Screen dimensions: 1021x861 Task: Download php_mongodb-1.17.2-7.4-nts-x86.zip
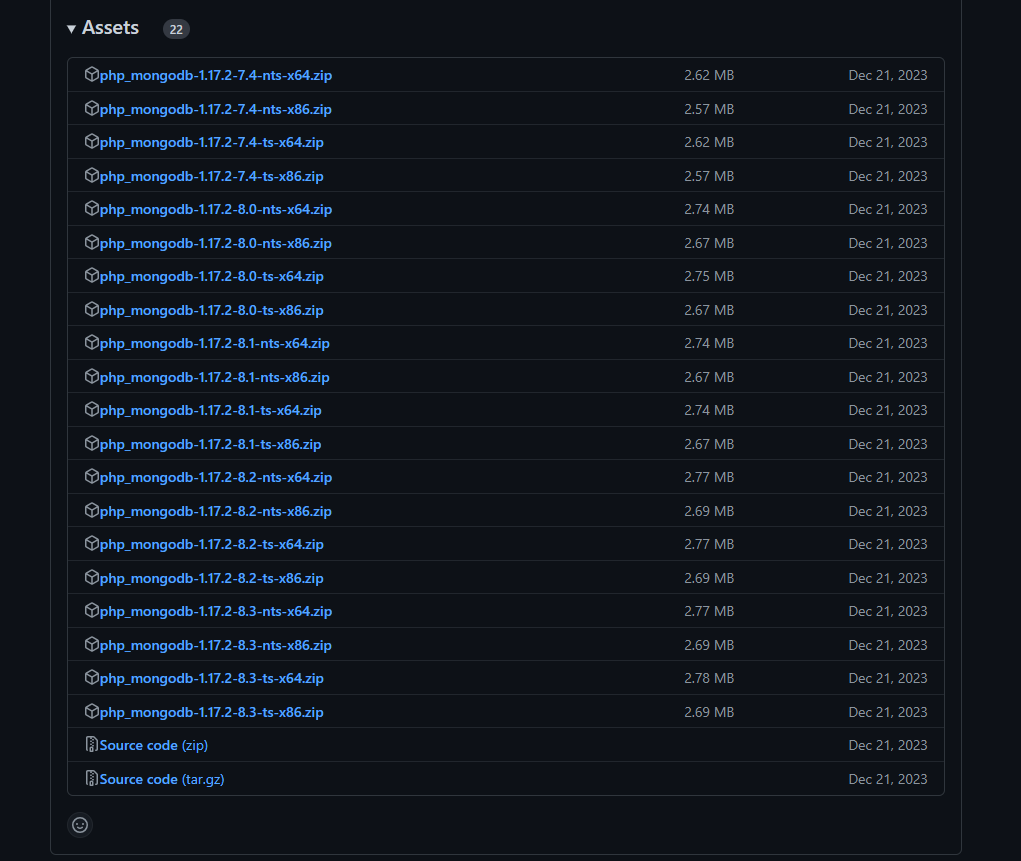coord(216,109)
